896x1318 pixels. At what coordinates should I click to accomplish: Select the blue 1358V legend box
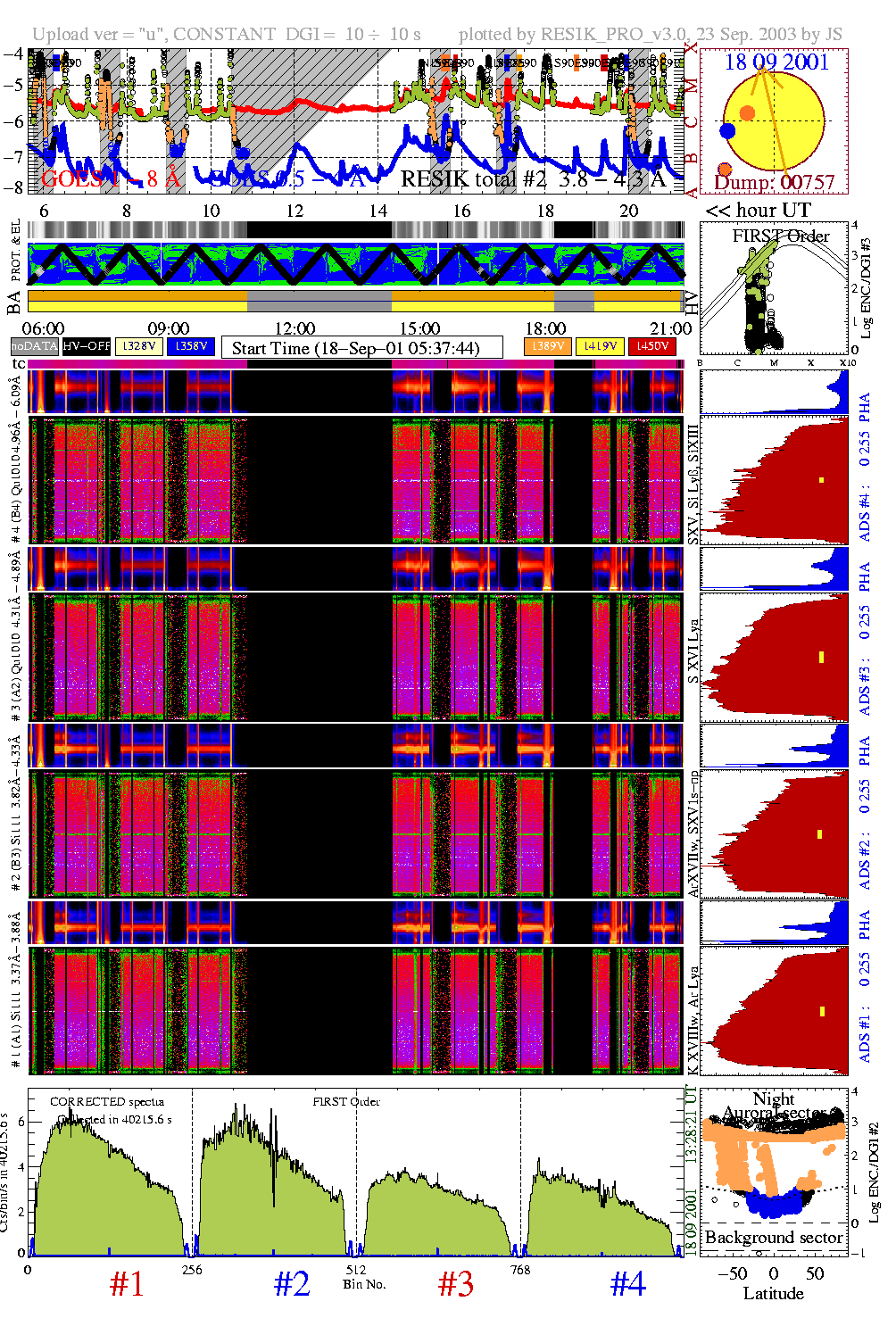[x=191, y=346]
